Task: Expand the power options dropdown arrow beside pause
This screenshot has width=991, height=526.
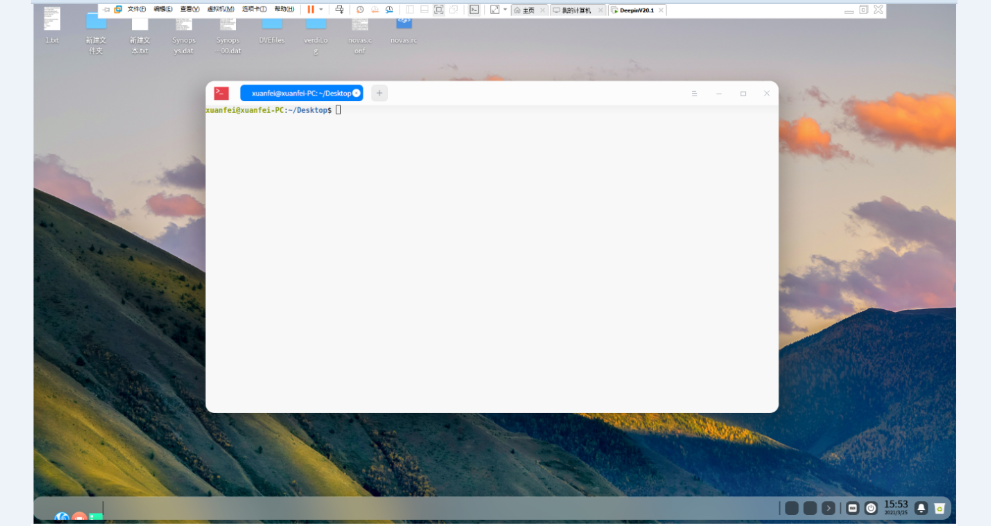Action: (x=321, y=9)
